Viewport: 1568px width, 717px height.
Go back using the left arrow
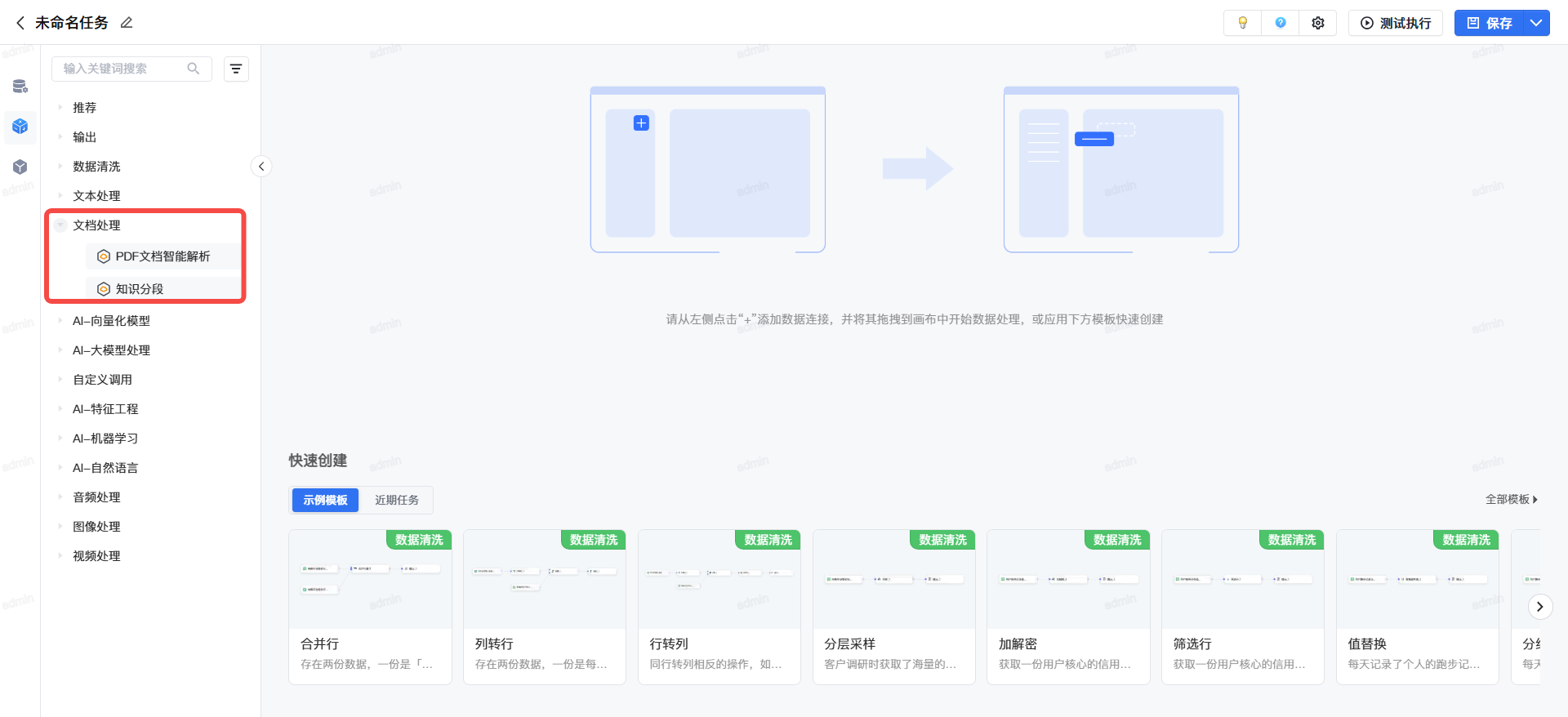[x=20, y=23]
